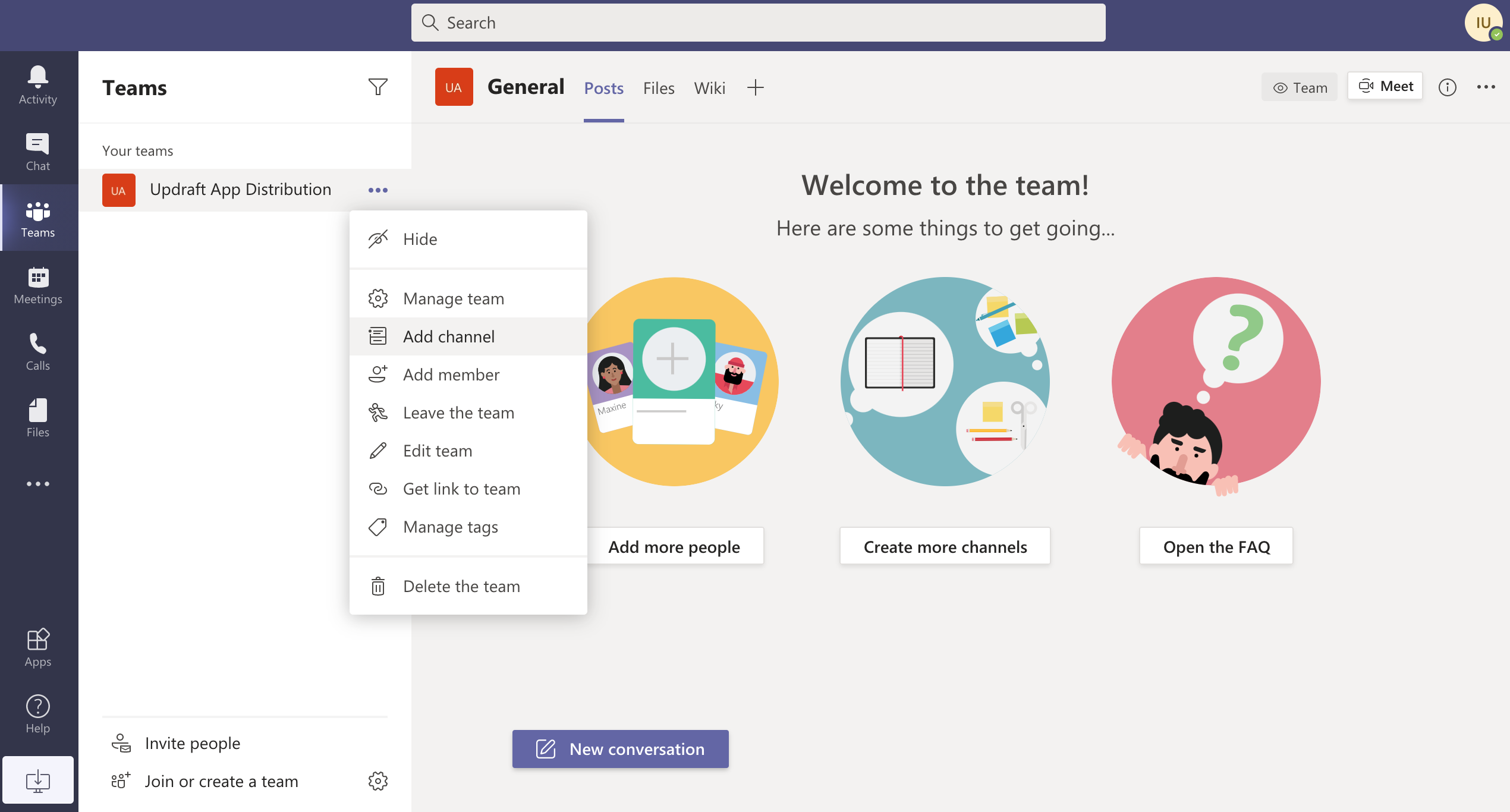Choose Edit team option
Image resolution: width=1510 pixels, height=812 pixels.
tap(468, 451)
